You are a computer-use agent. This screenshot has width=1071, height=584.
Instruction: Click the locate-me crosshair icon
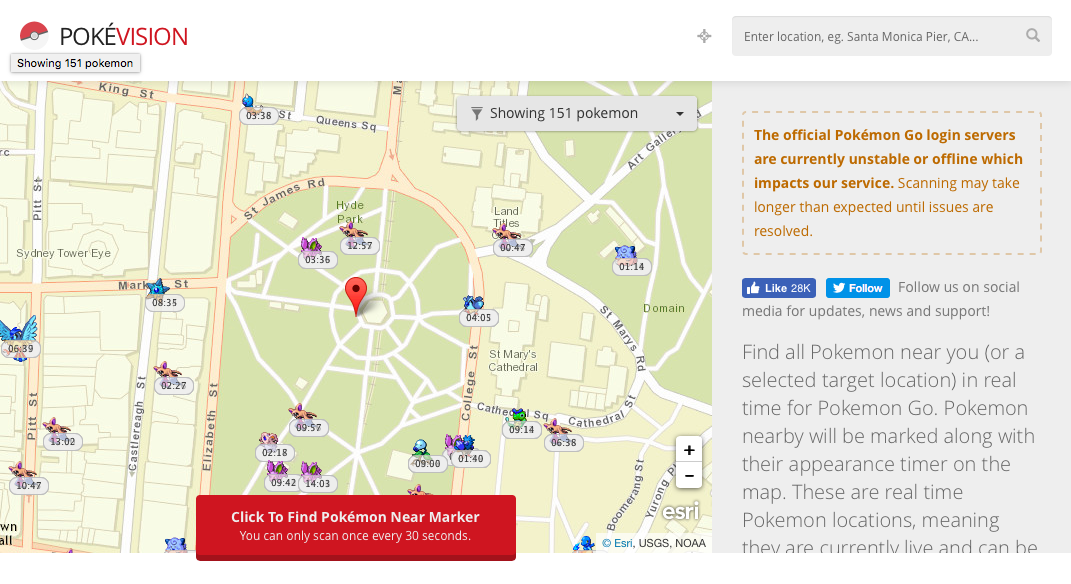(704, 36)
